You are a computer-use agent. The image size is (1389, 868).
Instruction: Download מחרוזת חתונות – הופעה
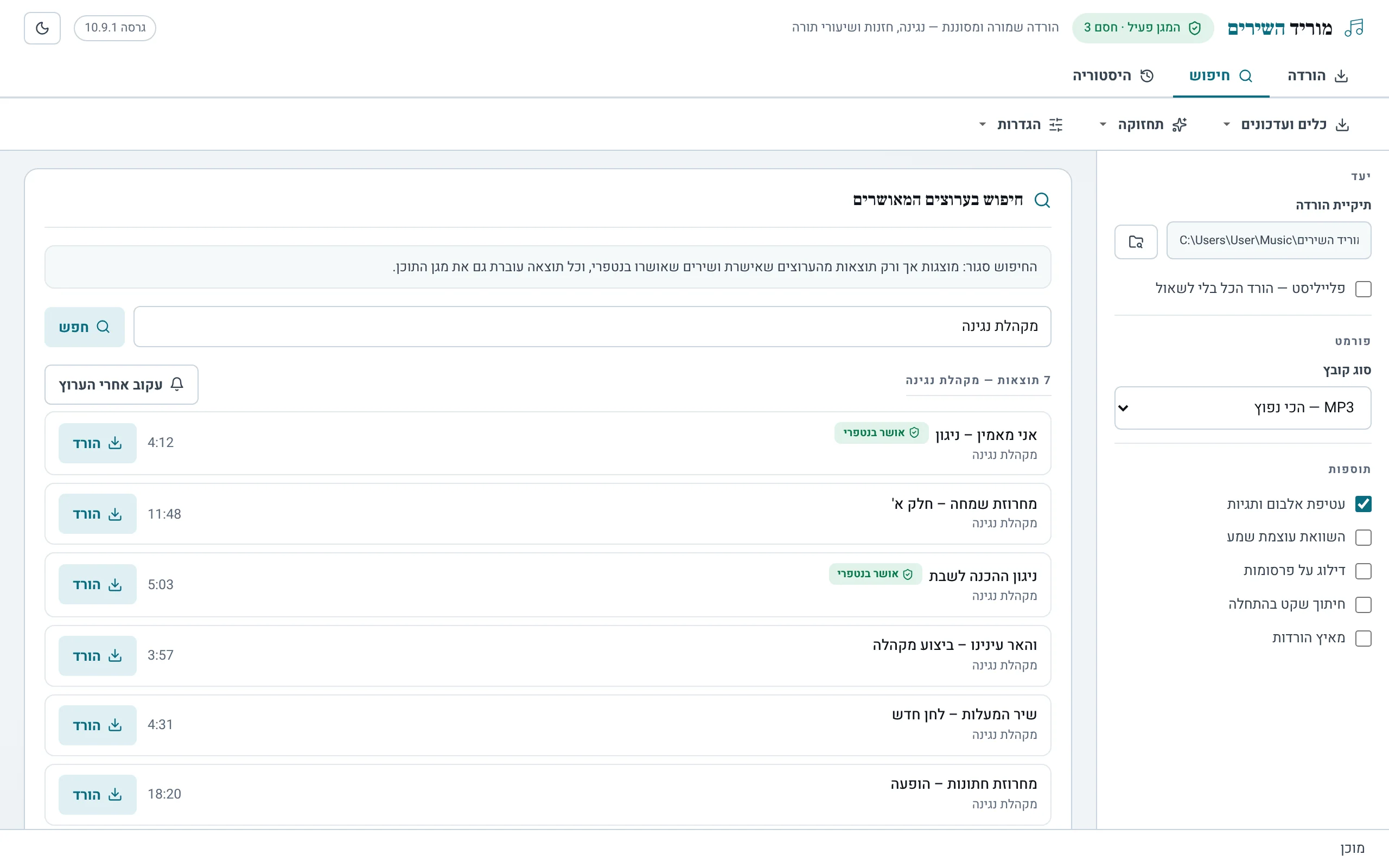[98, 795]
